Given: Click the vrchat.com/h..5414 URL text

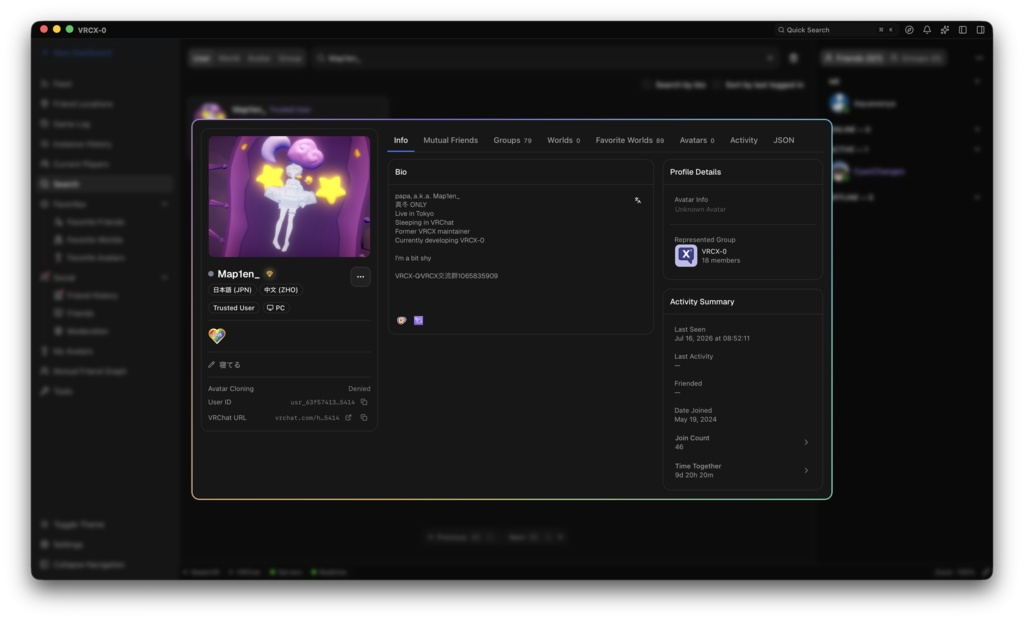Looking at the screenshot, I should click(x=307, y=418).
